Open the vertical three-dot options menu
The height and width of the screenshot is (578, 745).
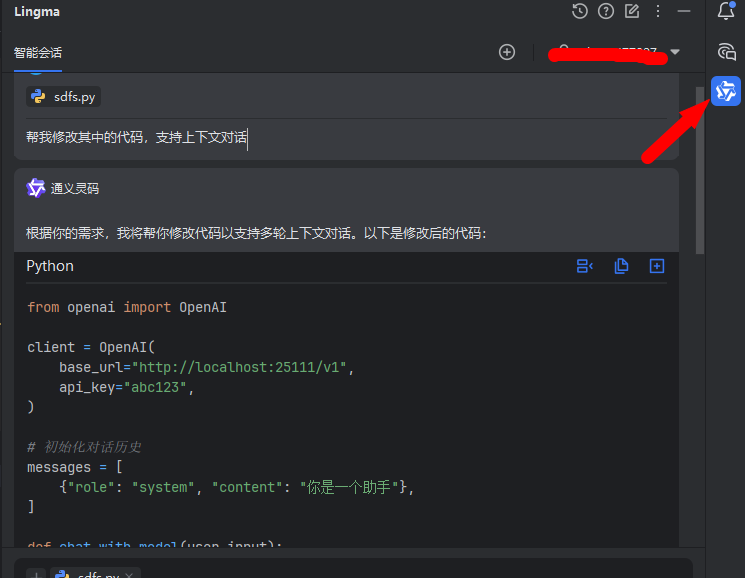(x=658, y=11)
